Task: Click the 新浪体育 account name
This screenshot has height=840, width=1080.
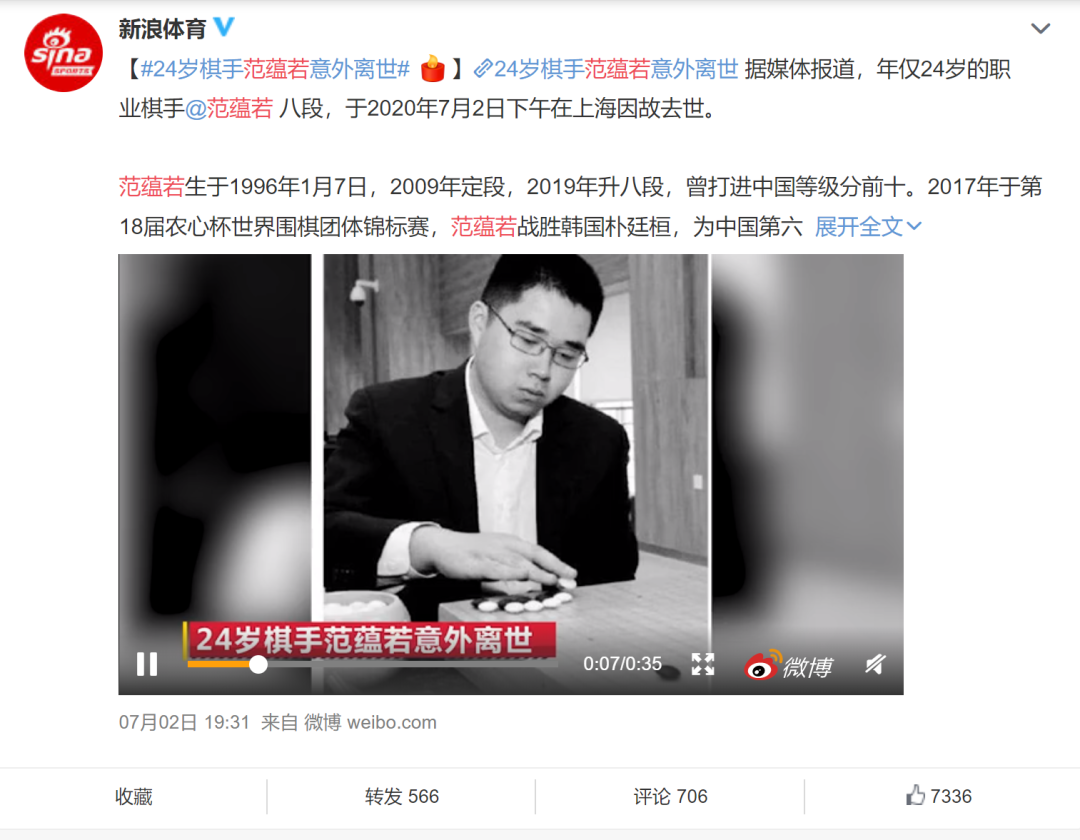Action: pos(163,28)
